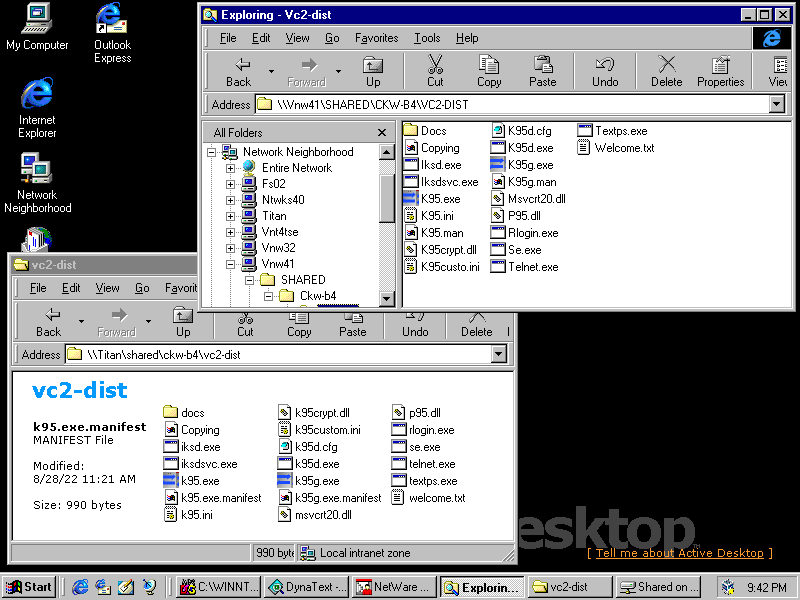This screenshot has width=800, height=600.
Task: Click Back icon in vc2-dist window
Action: click(x=49, y=322)
